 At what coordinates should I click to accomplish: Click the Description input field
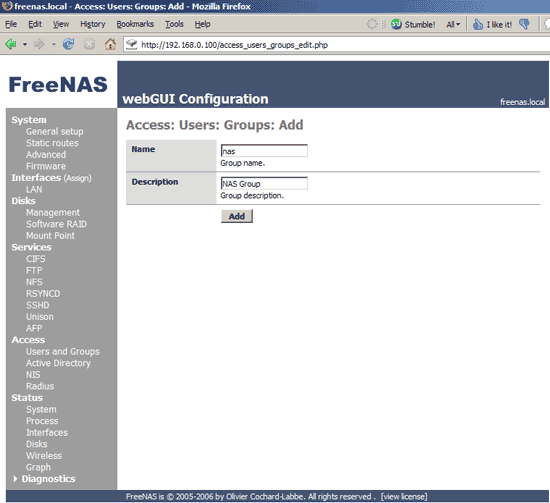point(264,183)
